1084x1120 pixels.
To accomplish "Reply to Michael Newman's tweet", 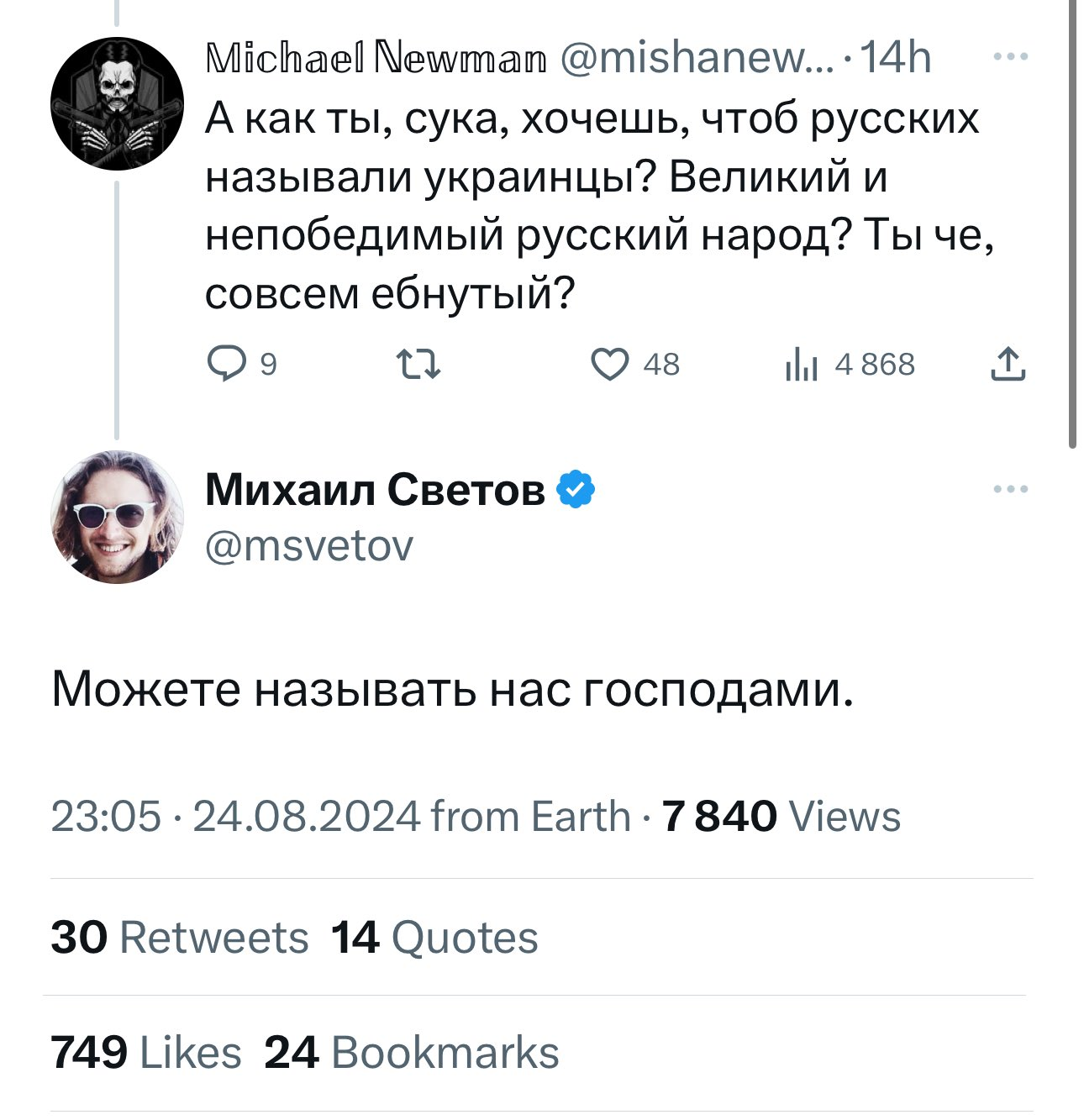I will point(225,365).
